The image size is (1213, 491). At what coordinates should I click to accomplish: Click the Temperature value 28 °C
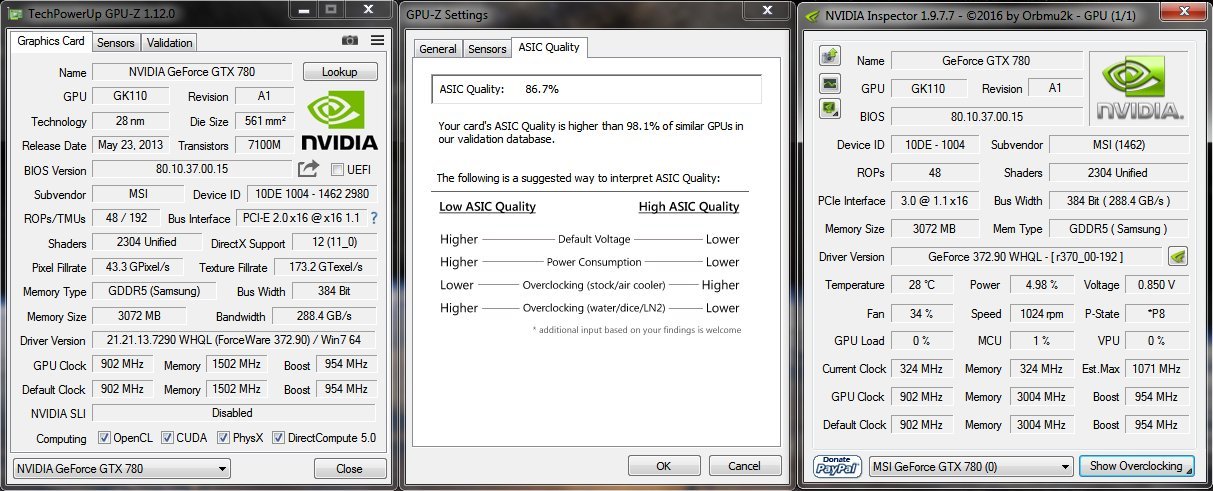pyautogui.click(x=922, y=285)
